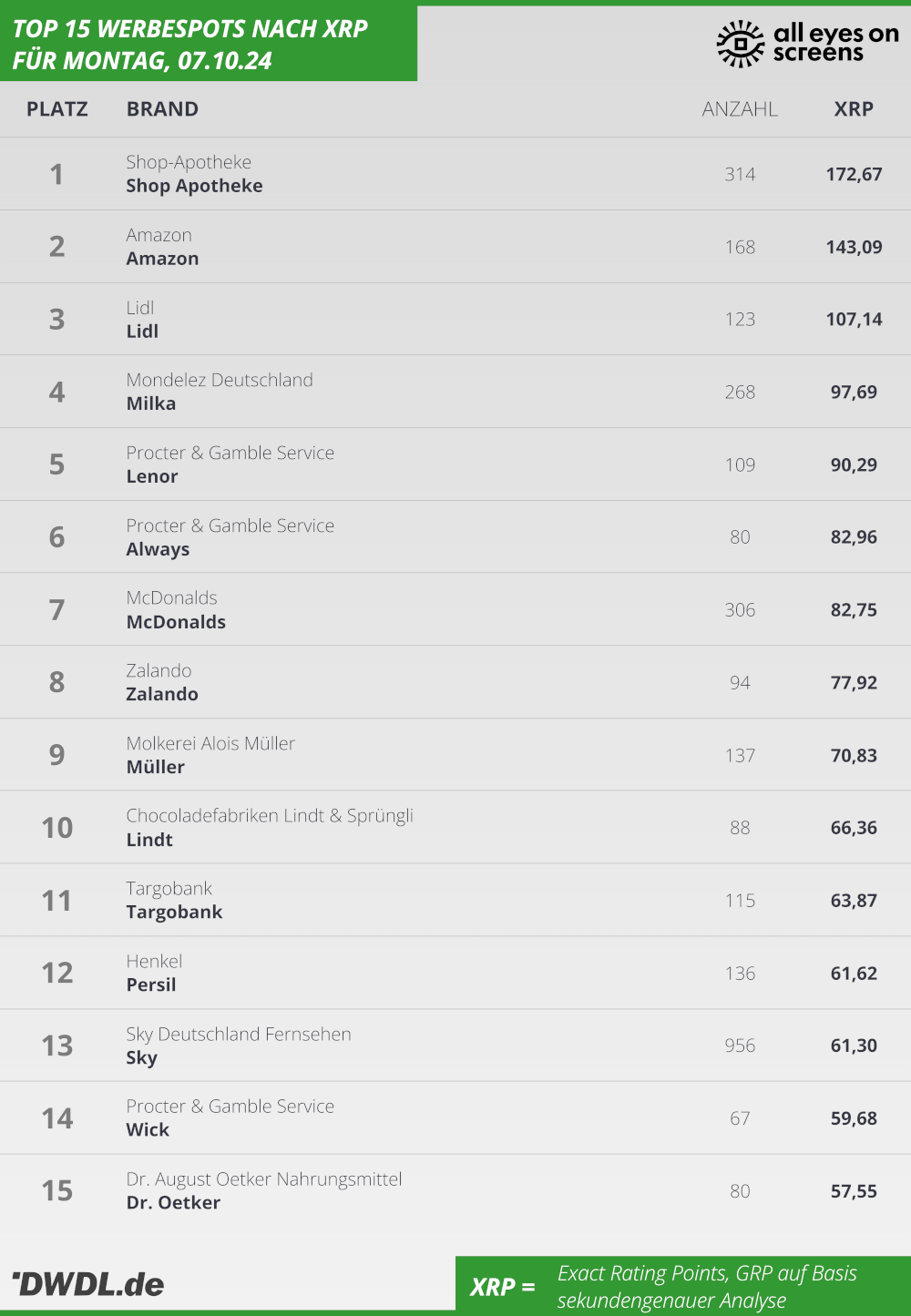Click the green title banner TOP 15 WERBESPOTS
Screen dimensions: 911x1316
(x=209, y=44)
